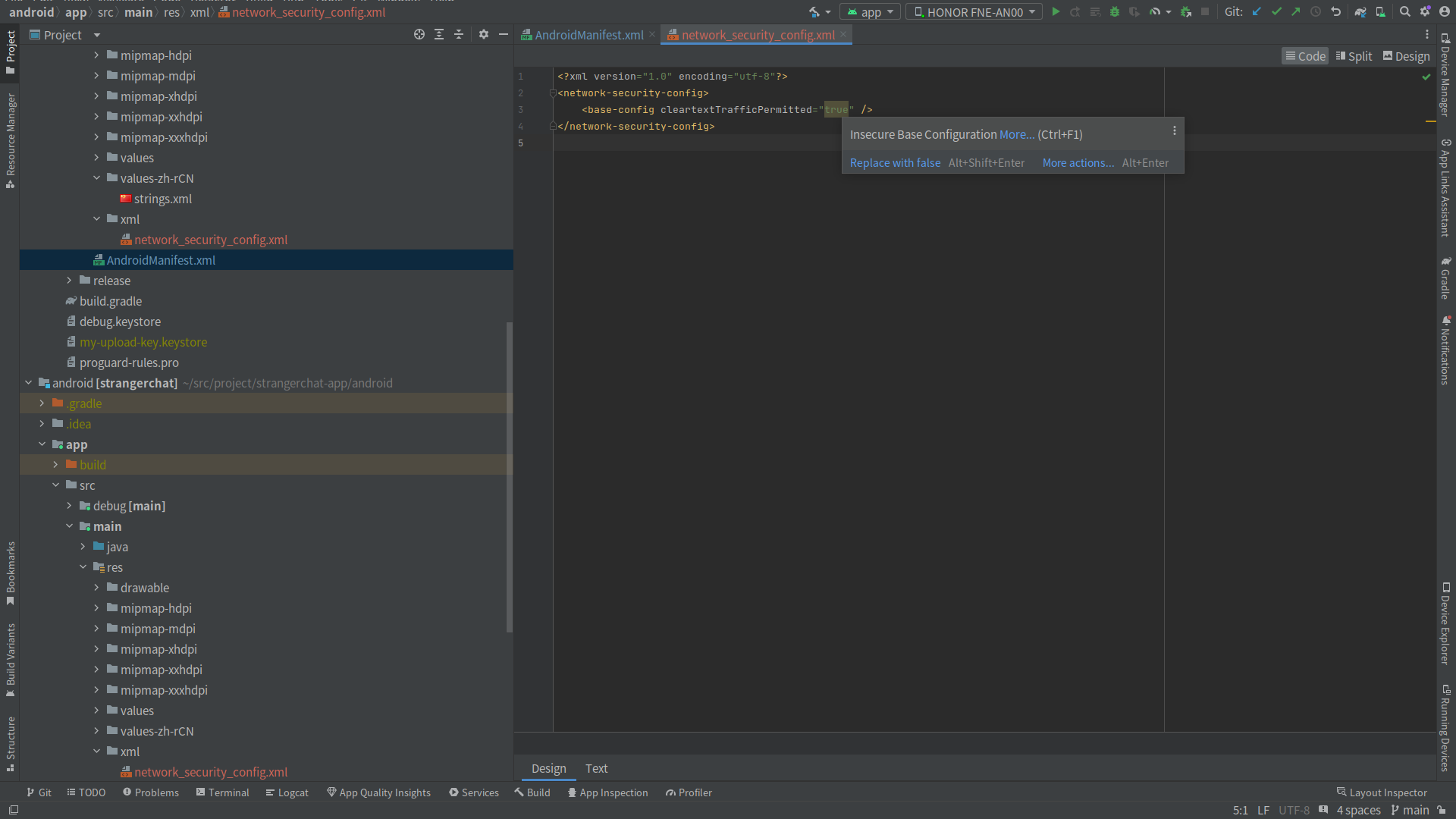1456x819 pixels.
Task: Switch editor to Code view mode
Action: click(1305, 56)
